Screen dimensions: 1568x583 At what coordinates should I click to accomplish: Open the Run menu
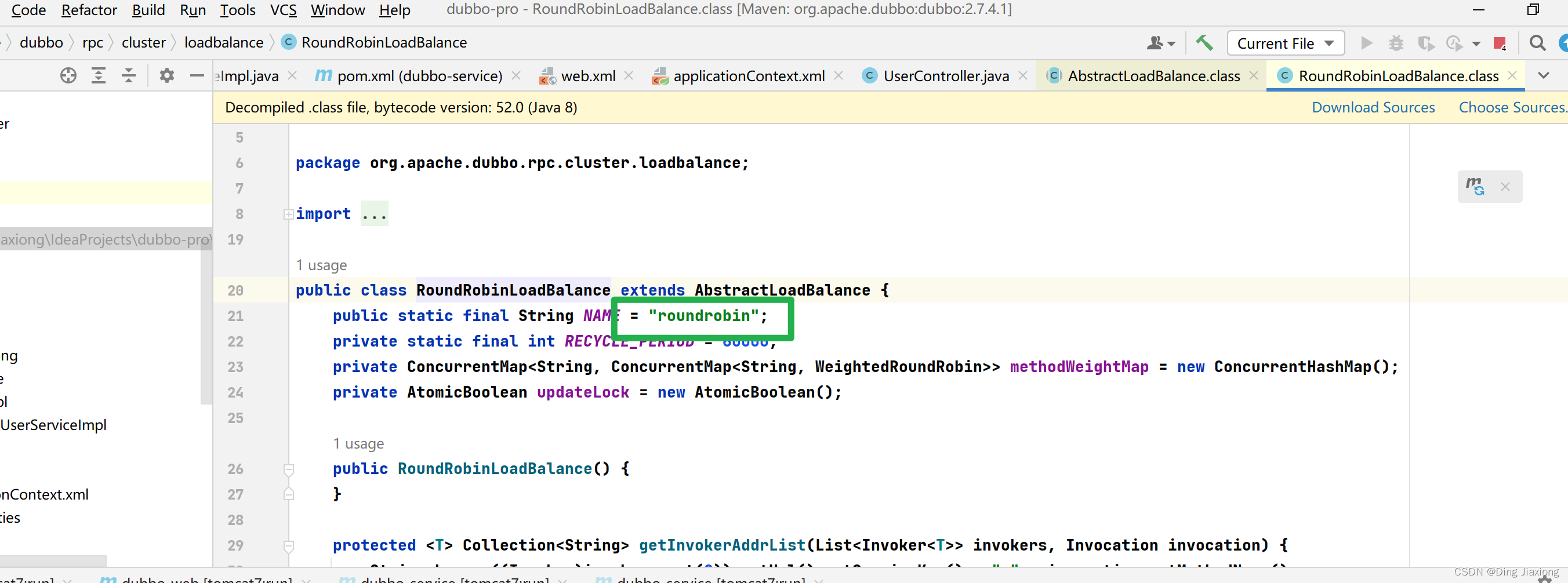pos(193,10)
